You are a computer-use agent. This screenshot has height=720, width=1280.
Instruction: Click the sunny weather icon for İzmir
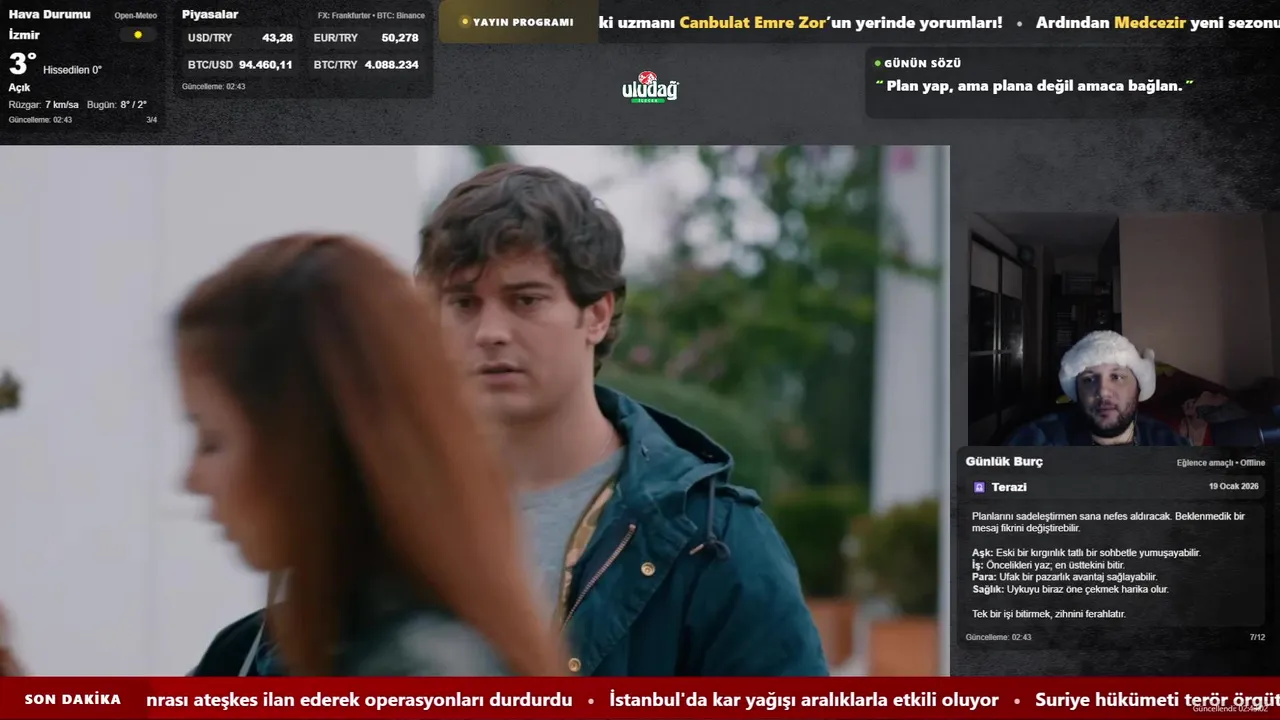click(138, 35)
